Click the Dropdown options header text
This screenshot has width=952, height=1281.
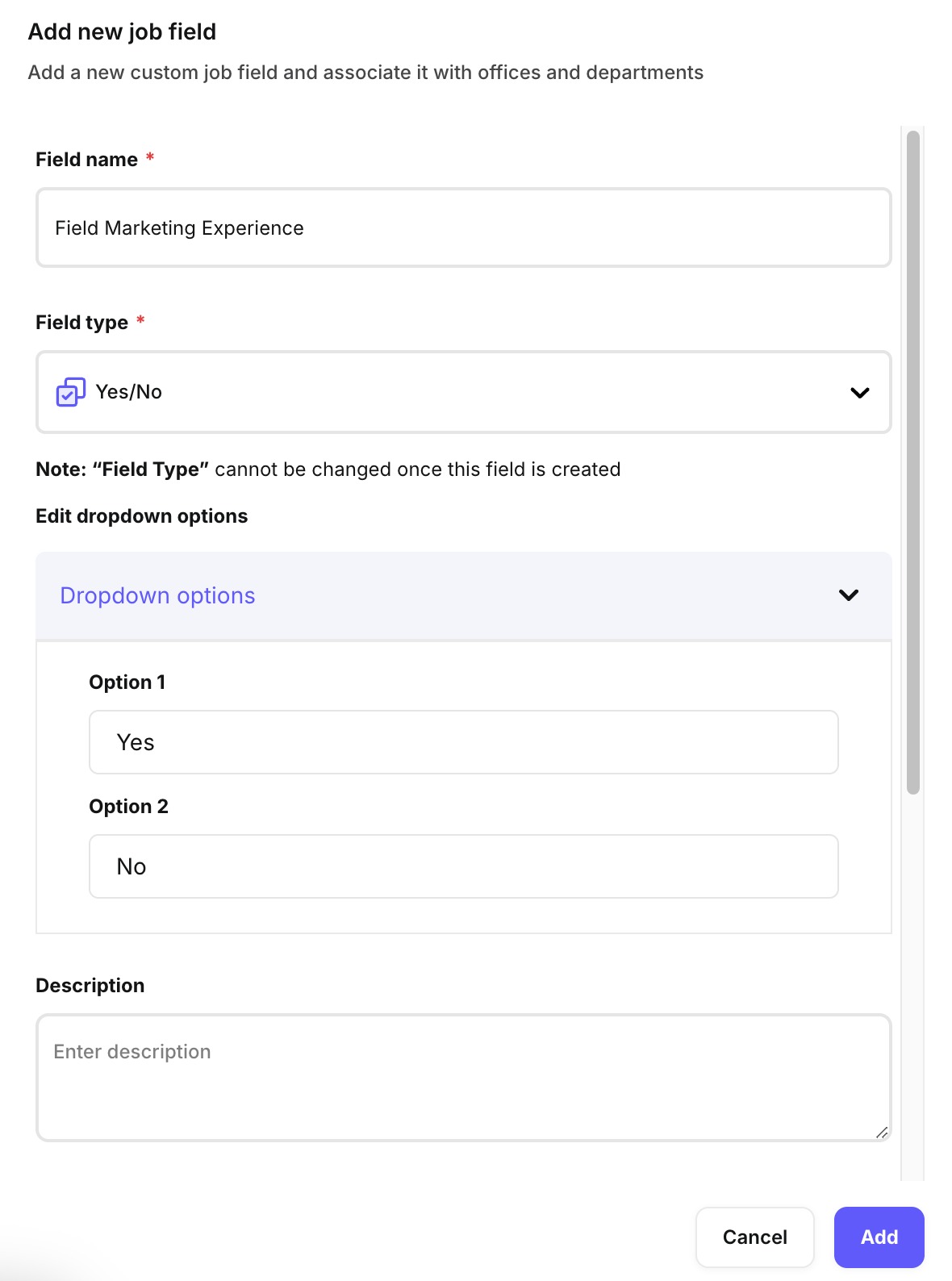tap(157, 595)
